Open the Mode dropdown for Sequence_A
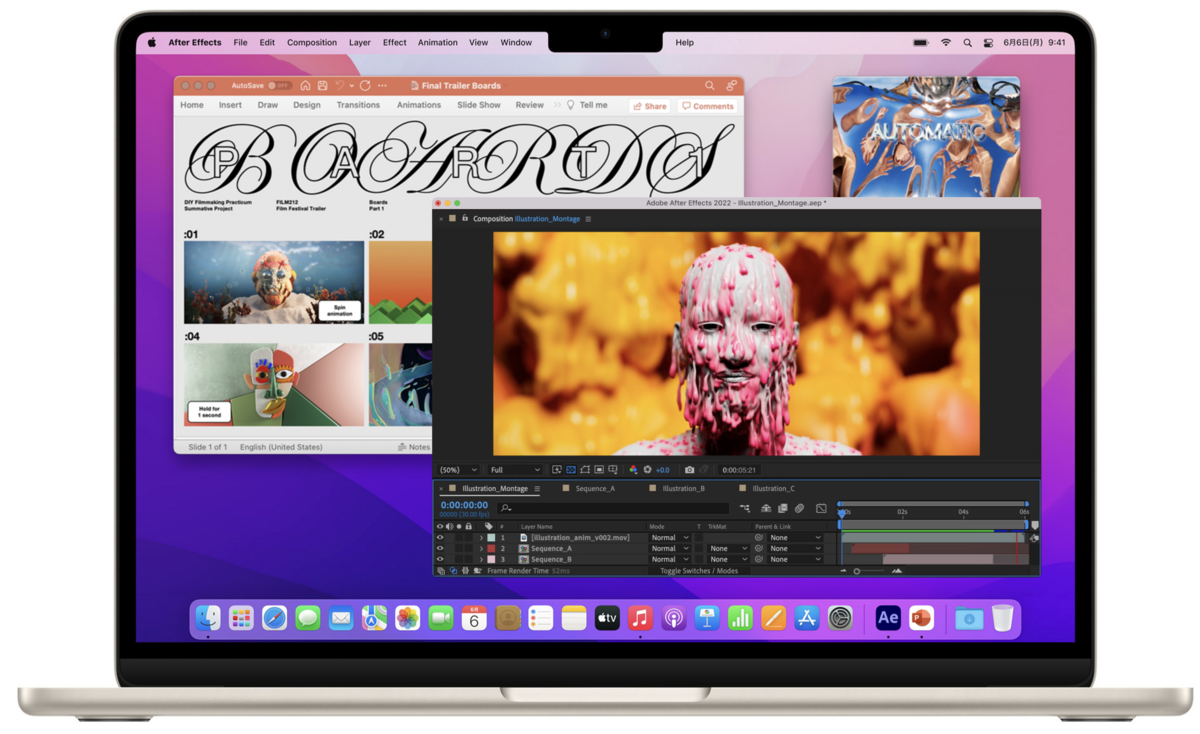 [669, 549]
